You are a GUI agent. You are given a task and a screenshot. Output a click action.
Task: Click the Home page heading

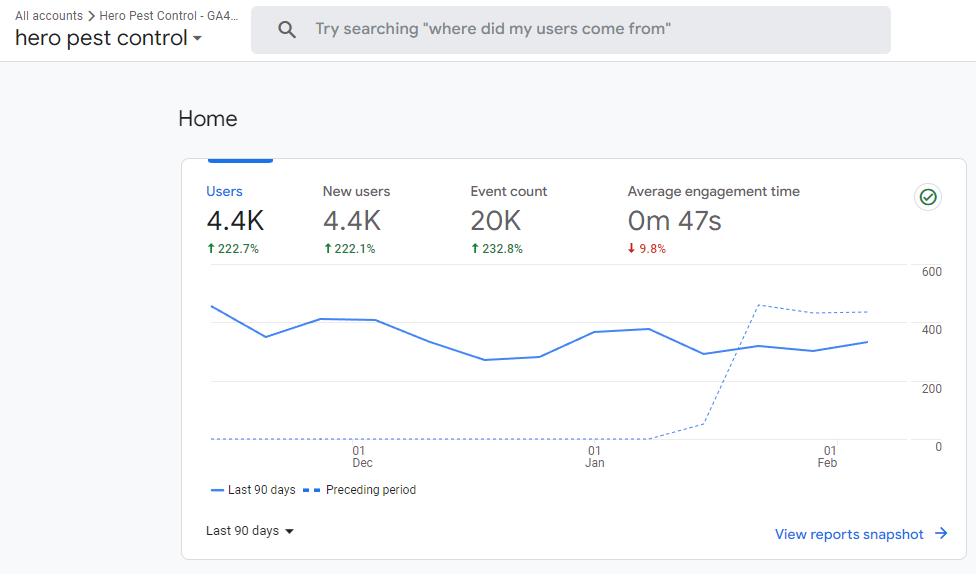[x=208, y=119]
